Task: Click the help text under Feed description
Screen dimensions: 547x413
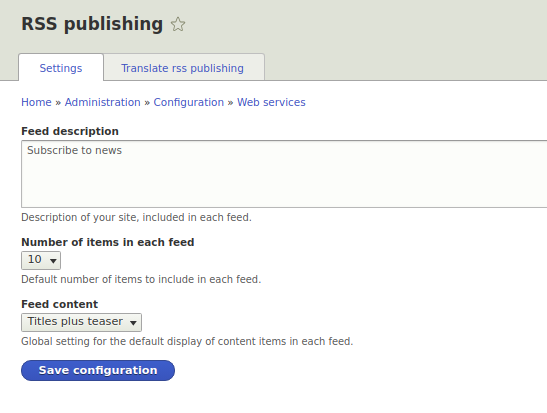Action: [x=136, y=217]
